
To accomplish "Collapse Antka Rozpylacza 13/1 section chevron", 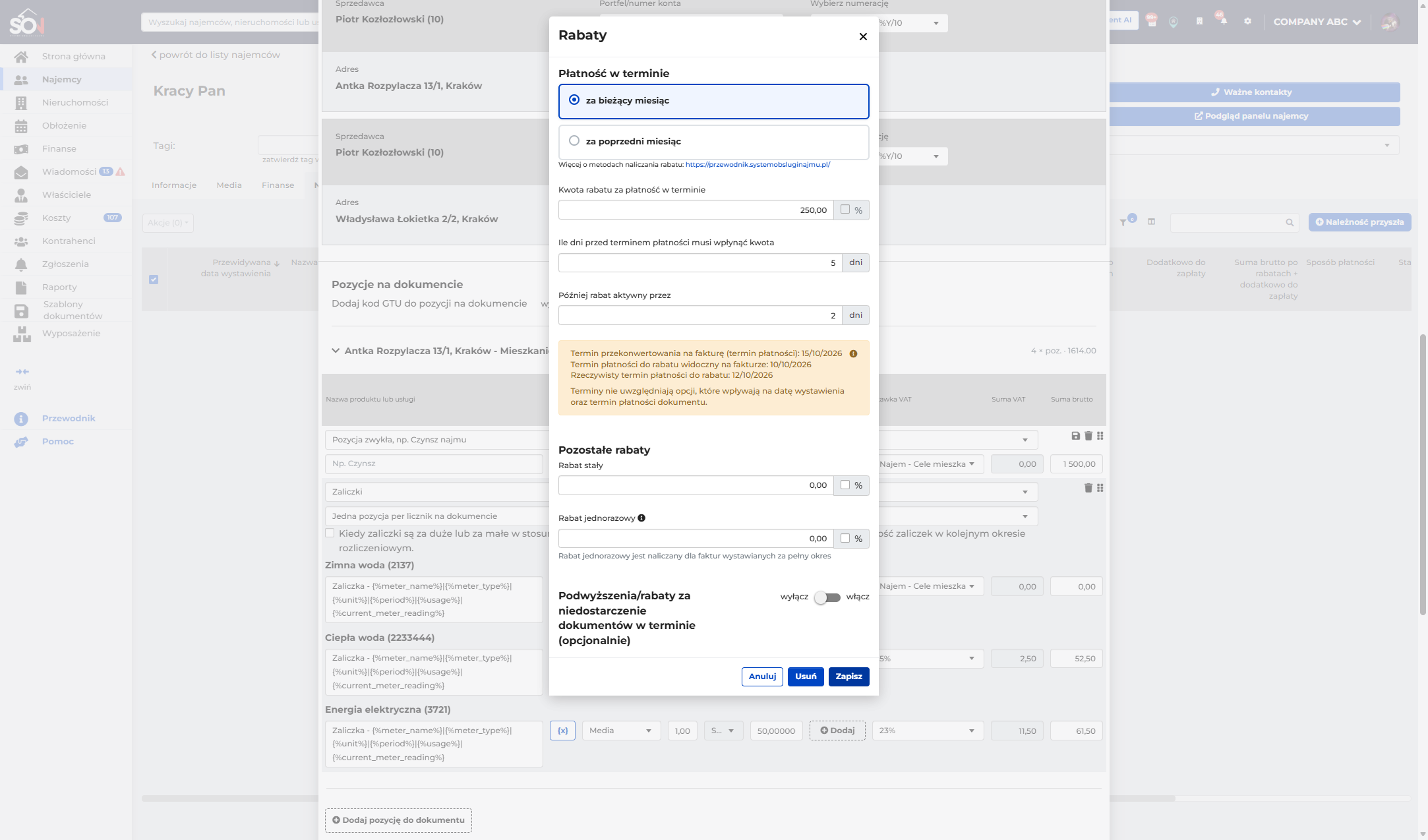I will (x=336, y=351).
